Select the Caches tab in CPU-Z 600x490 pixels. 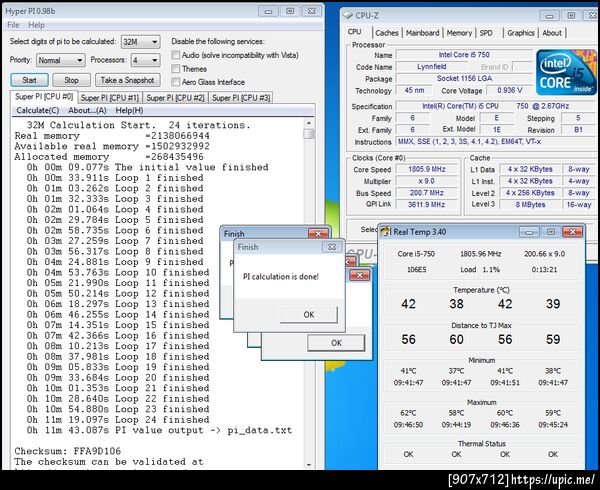click(x=387, y=33)
